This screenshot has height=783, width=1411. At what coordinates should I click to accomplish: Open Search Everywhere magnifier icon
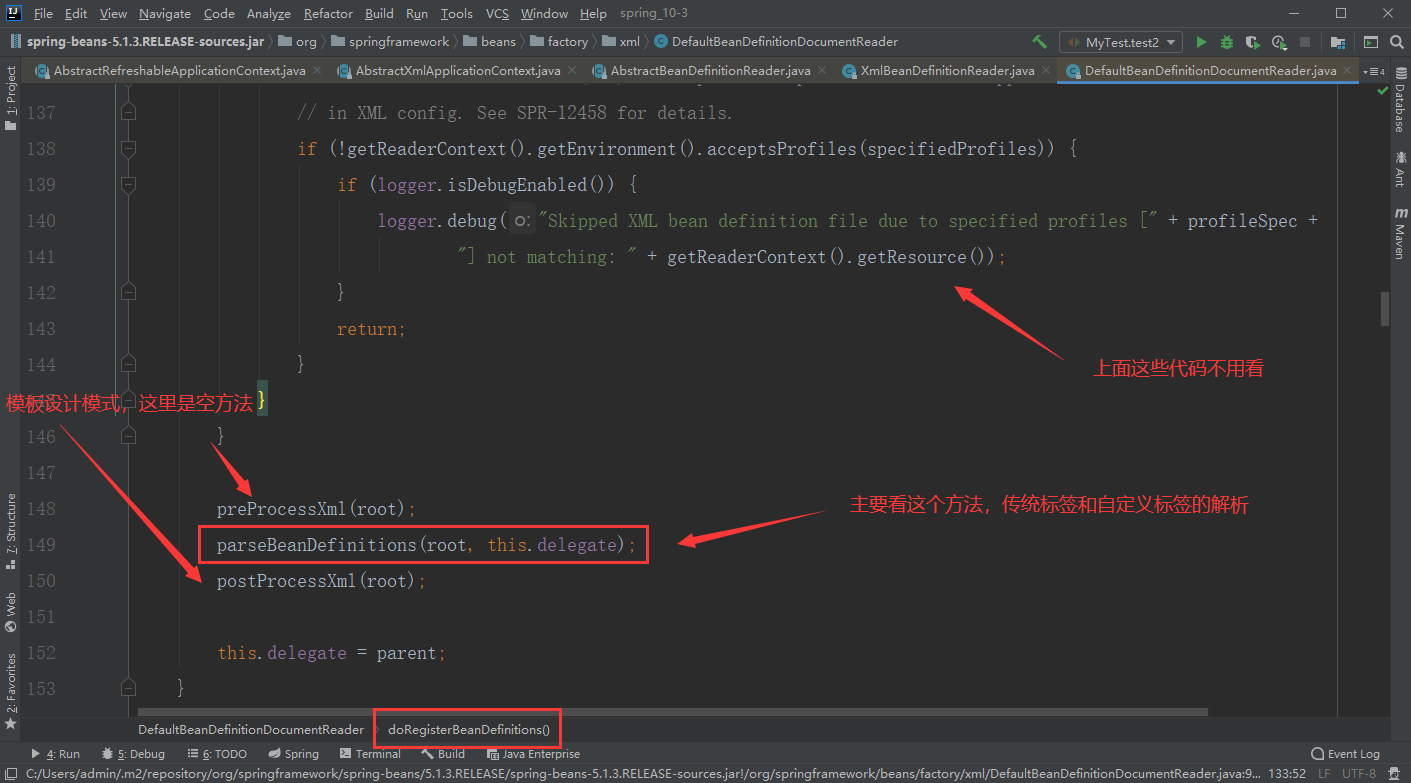point(1395,42)
